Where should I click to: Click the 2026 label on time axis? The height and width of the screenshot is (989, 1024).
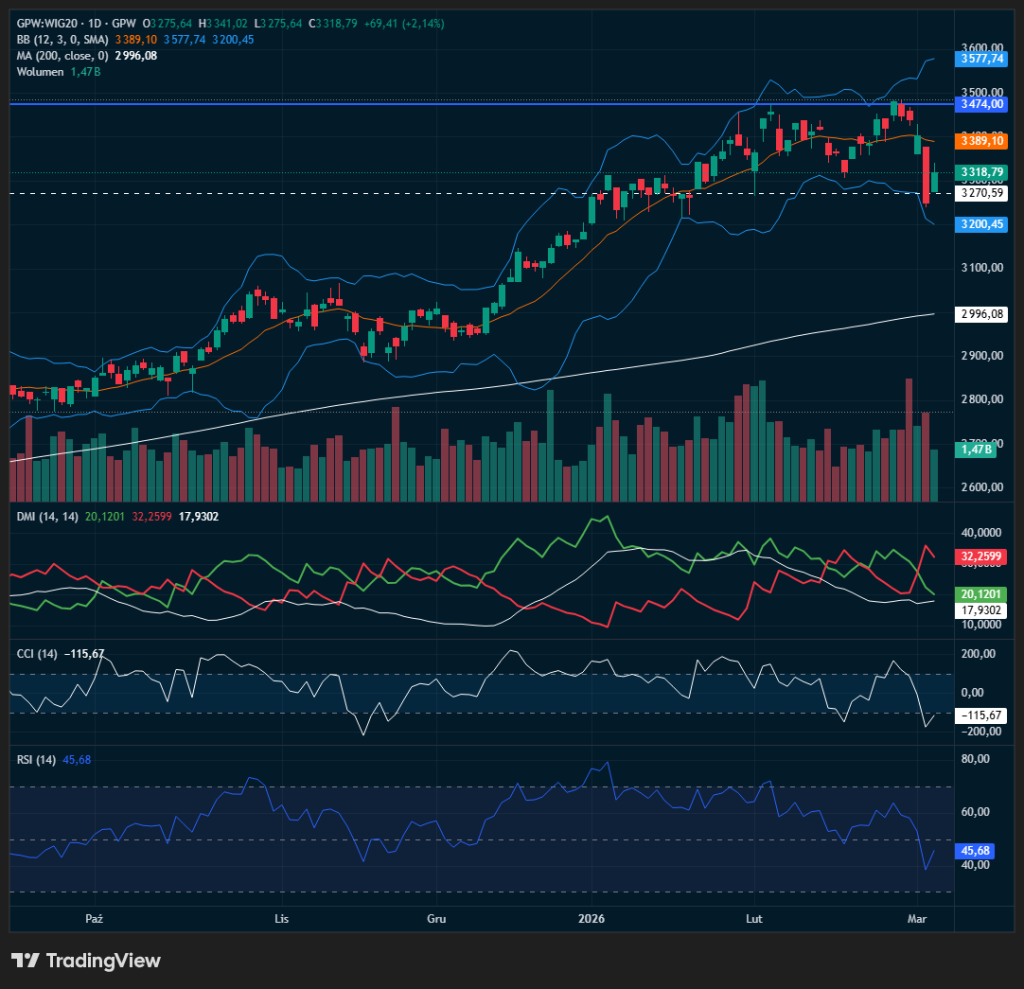[593, 917]
